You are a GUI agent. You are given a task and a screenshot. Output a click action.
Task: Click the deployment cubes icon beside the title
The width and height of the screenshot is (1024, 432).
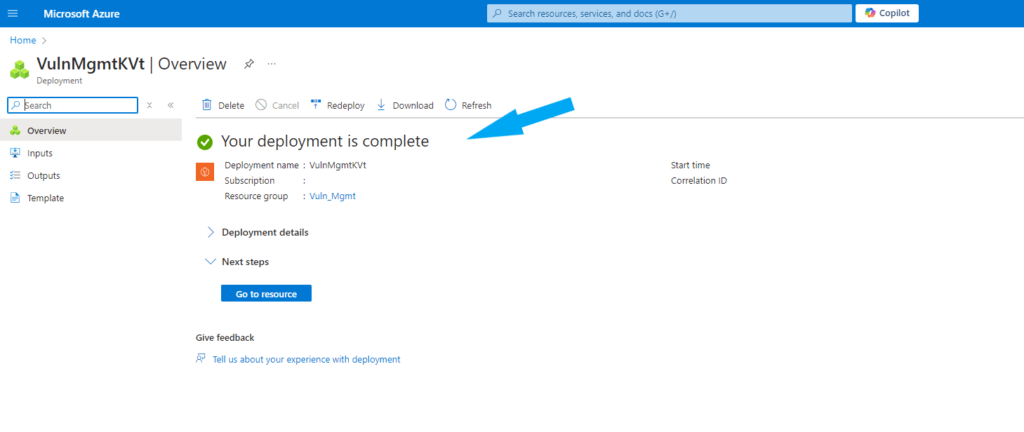(20, 69)
